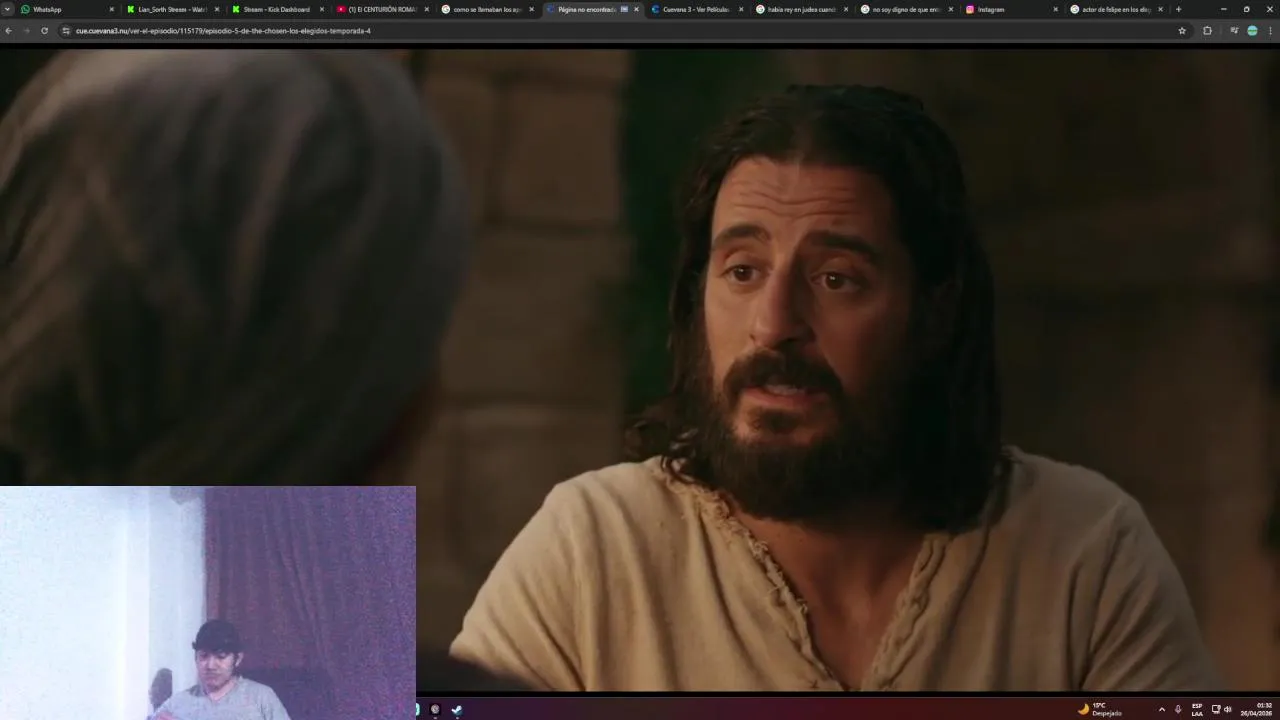
Task: Click the webcam overlay thumbnail
Action: pyautogui.click(x=208, y=603)
